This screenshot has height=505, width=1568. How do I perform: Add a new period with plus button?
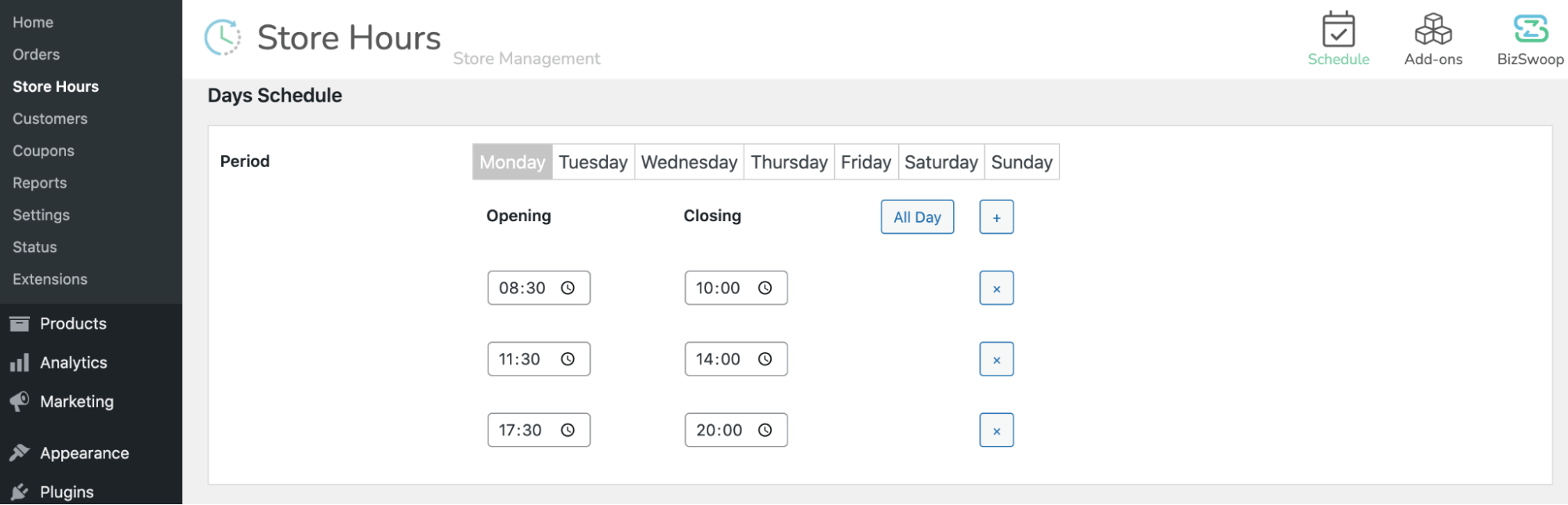996,217
